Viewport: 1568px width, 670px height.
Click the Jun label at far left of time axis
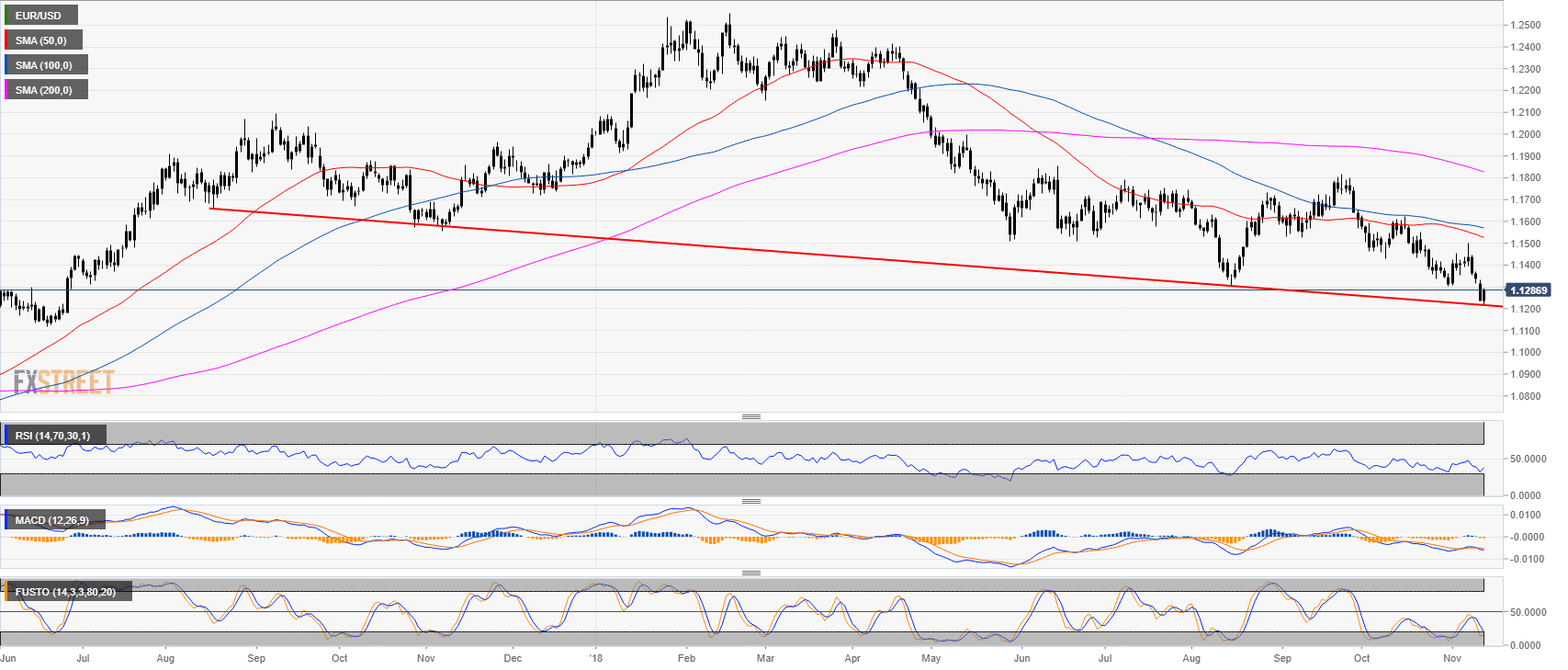[8, 658]
